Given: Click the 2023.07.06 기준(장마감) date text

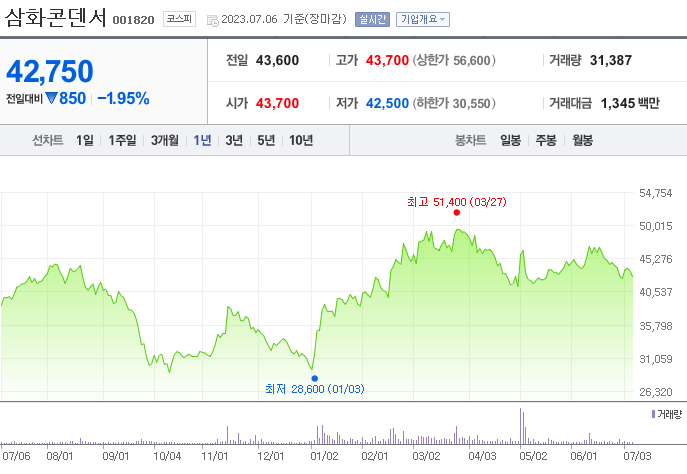Looking at the screenshot, I should pos(284,19).
